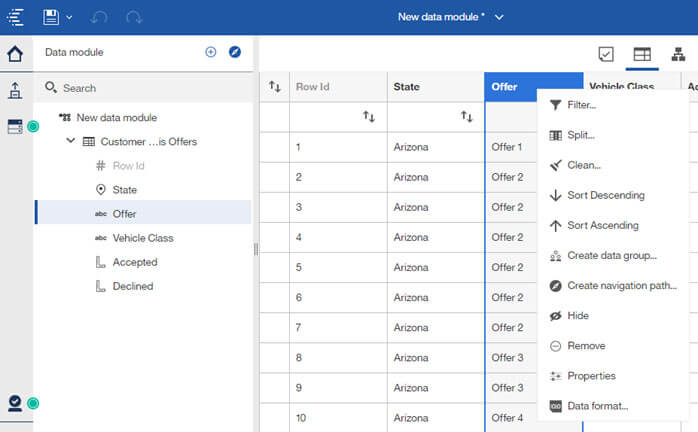Click the Offer 1 cell in row 1
Screen dimensions: 698x432
tap(511, 147)
